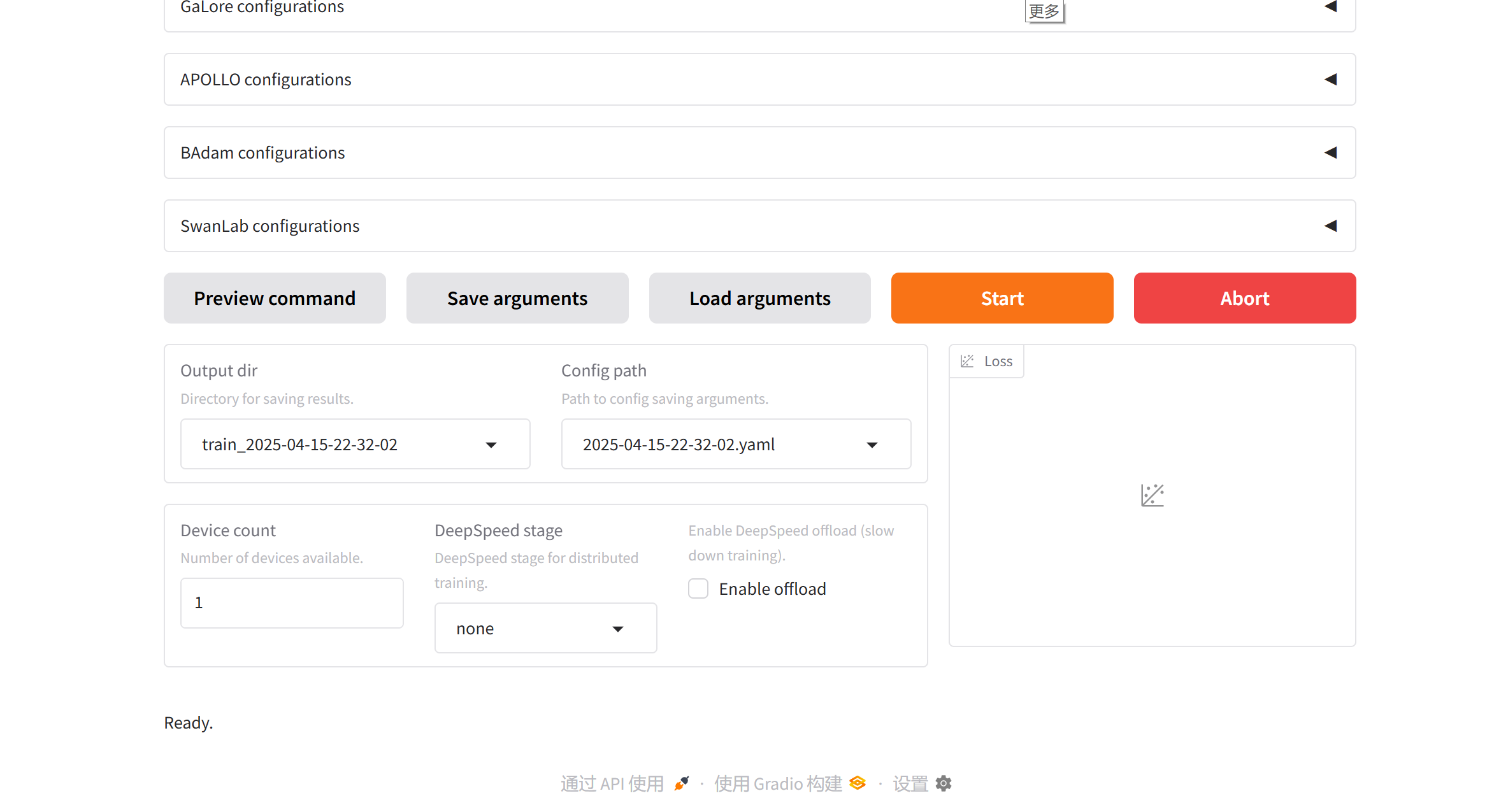Expand the BAdam configurations section

[x=1330, y=153]
